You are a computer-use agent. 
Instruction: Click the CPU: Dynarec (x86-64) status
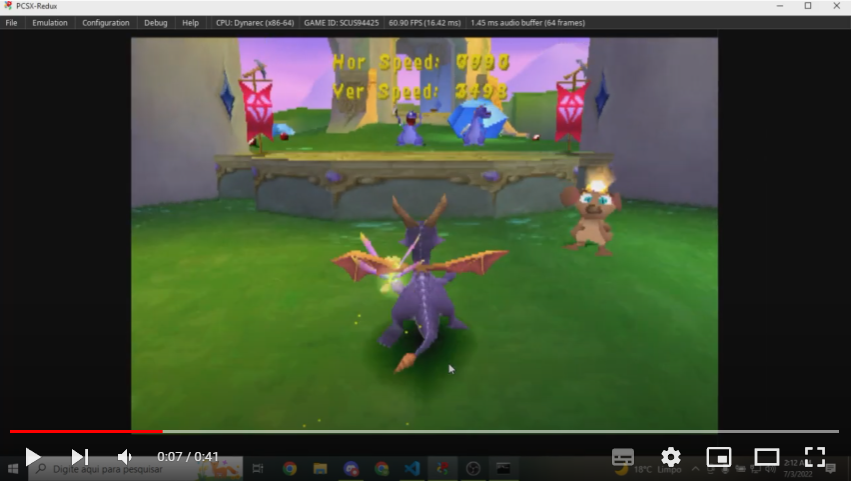point(255,23)
